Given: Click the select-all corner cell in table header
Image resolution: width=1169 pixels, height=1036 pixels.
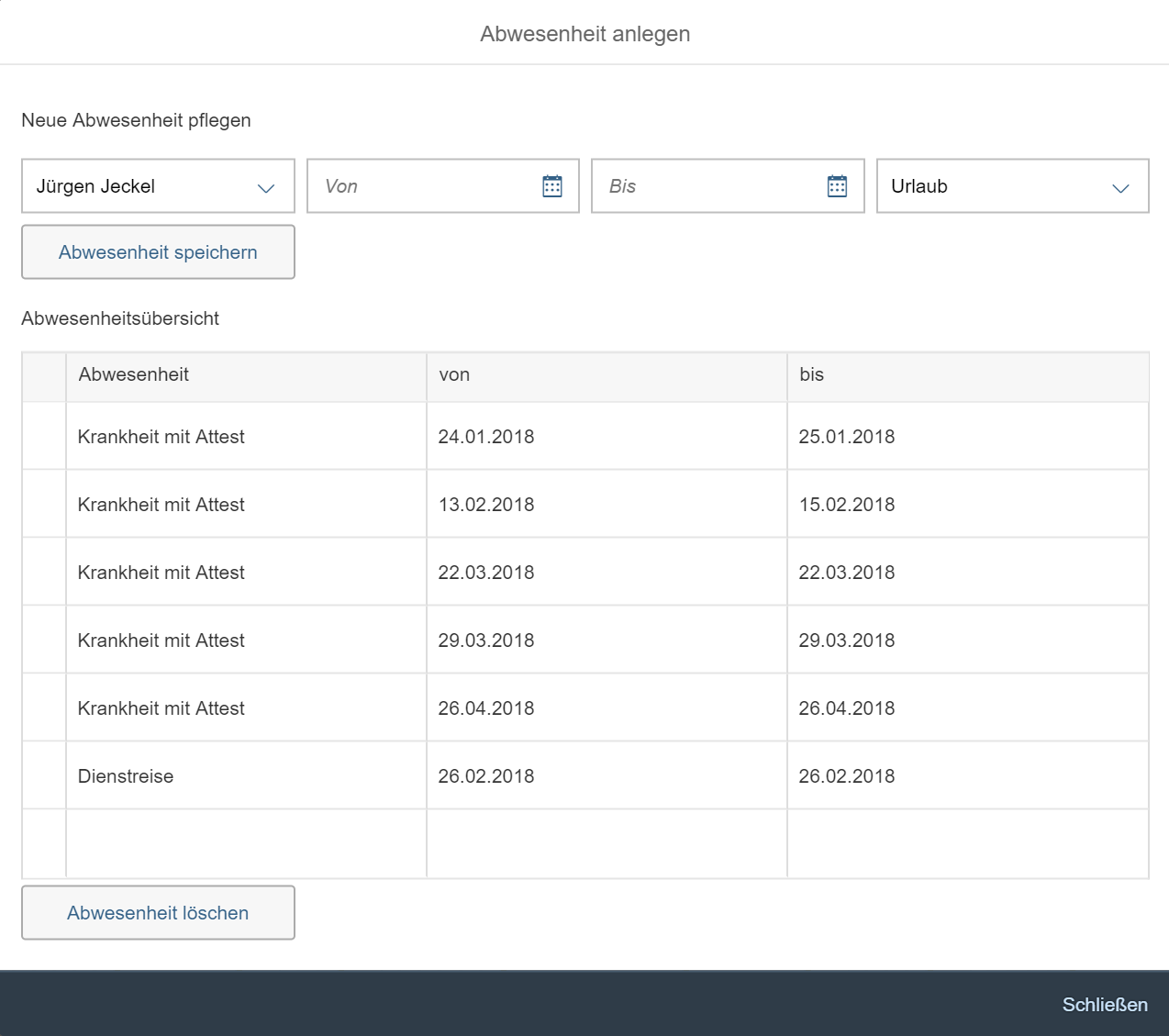Looking at the screenshot, I should tap(44, 377).
